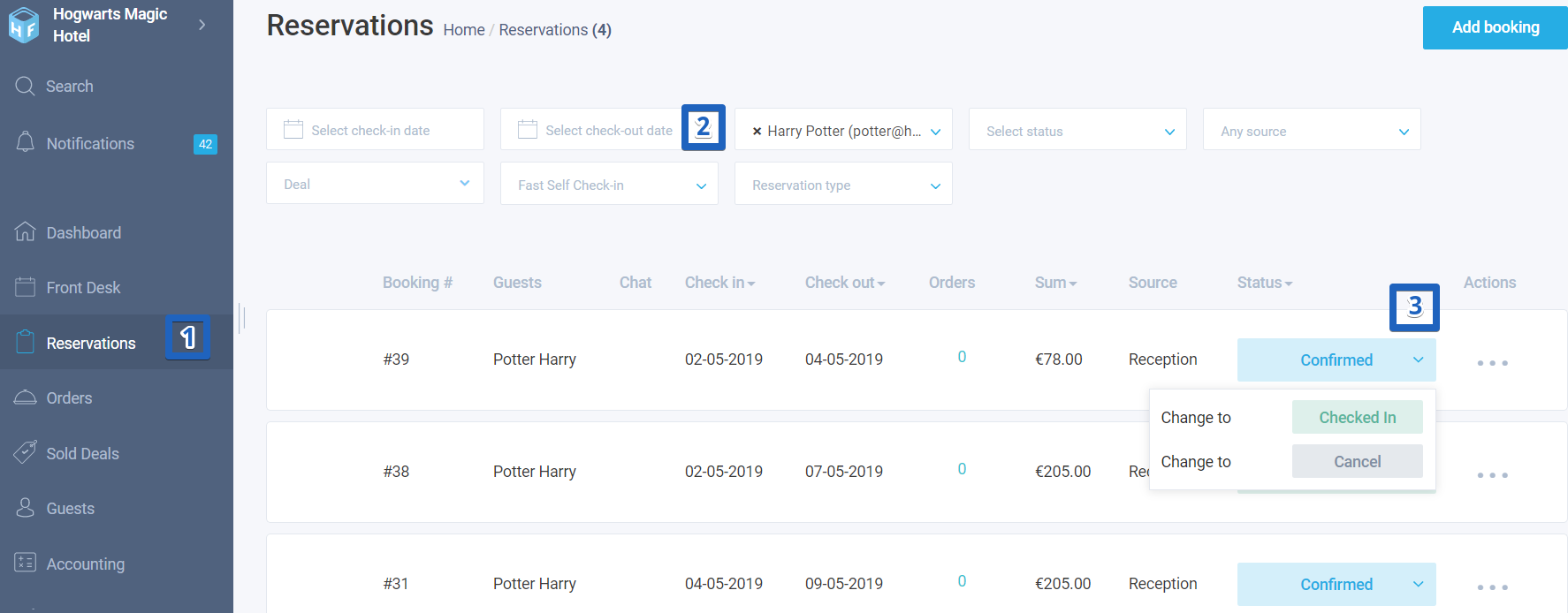Go to Dashboard in sidebar
1568x613 pixels.
tap(84, 233)
